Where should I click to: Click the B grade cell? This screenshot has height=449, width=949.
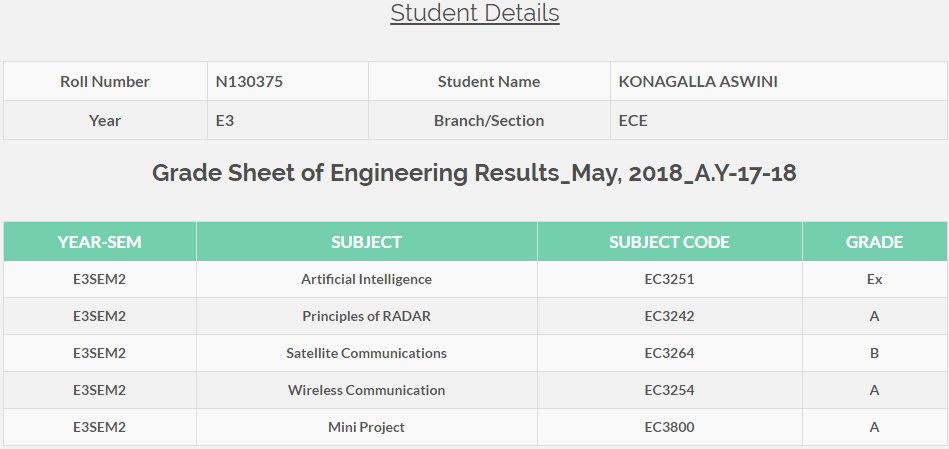point(875,353)
